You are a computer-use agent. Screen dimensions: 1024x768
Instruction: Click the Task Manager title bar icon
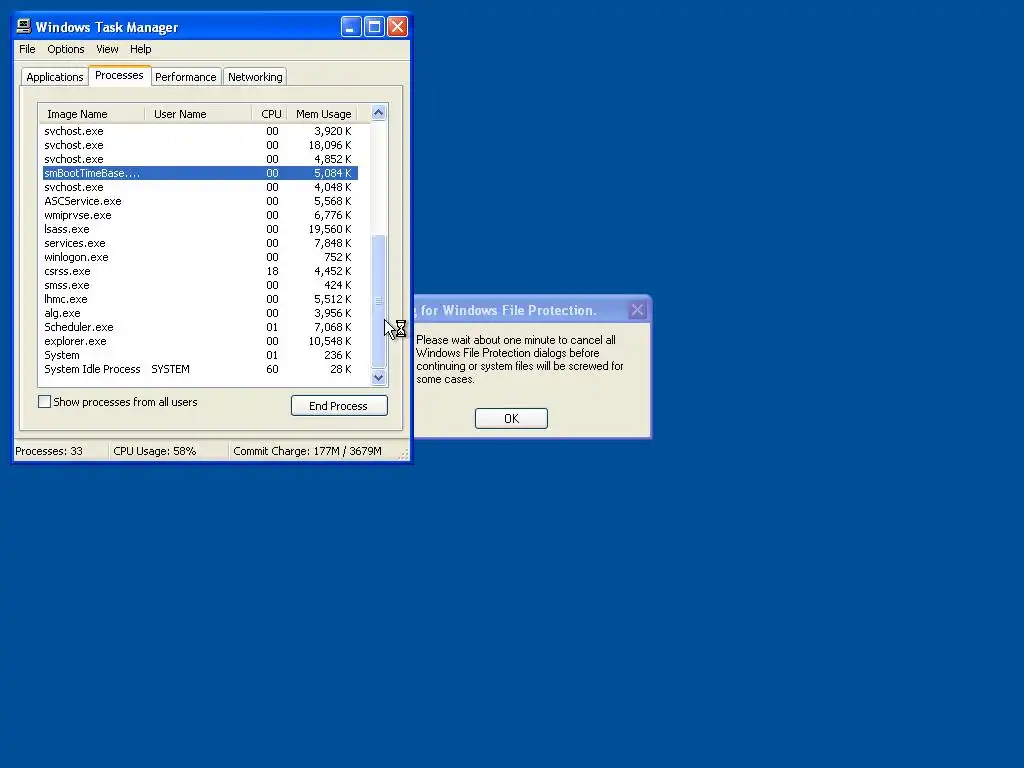point(24,26)
